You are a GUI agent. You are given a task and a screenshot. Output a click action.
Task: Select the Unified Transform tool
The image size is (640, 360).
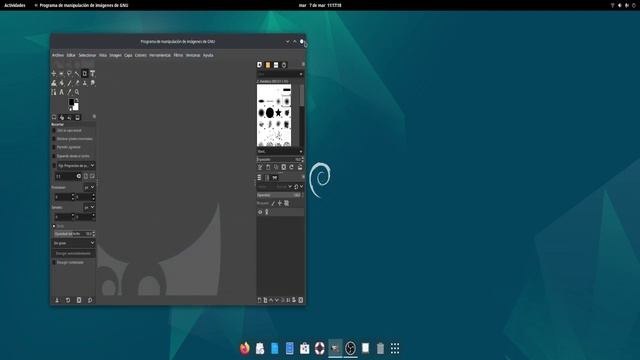point(92,74)
